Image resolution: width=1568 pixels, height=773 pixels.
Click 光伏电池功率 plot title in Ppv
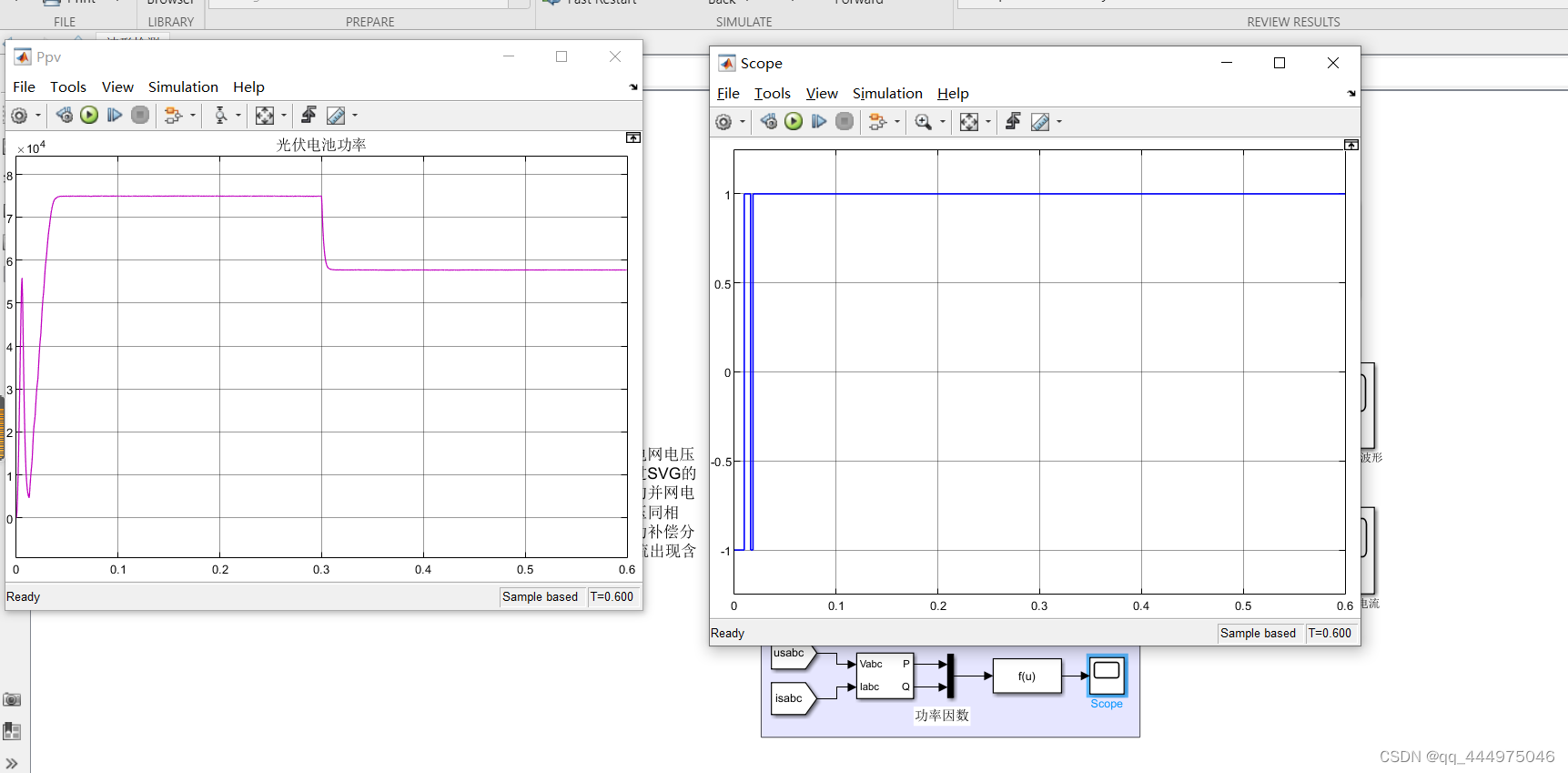click(x=321, y=145)
